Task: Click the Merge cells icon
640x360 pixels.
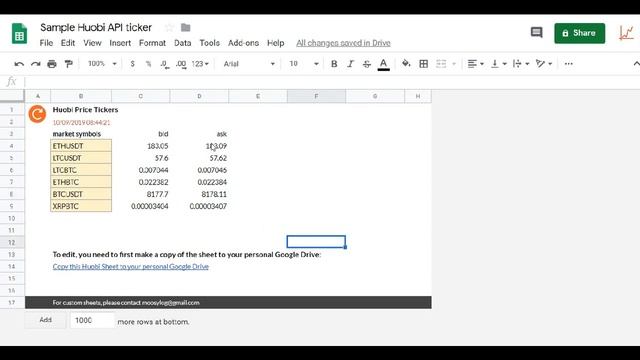Action: point(441,64)
